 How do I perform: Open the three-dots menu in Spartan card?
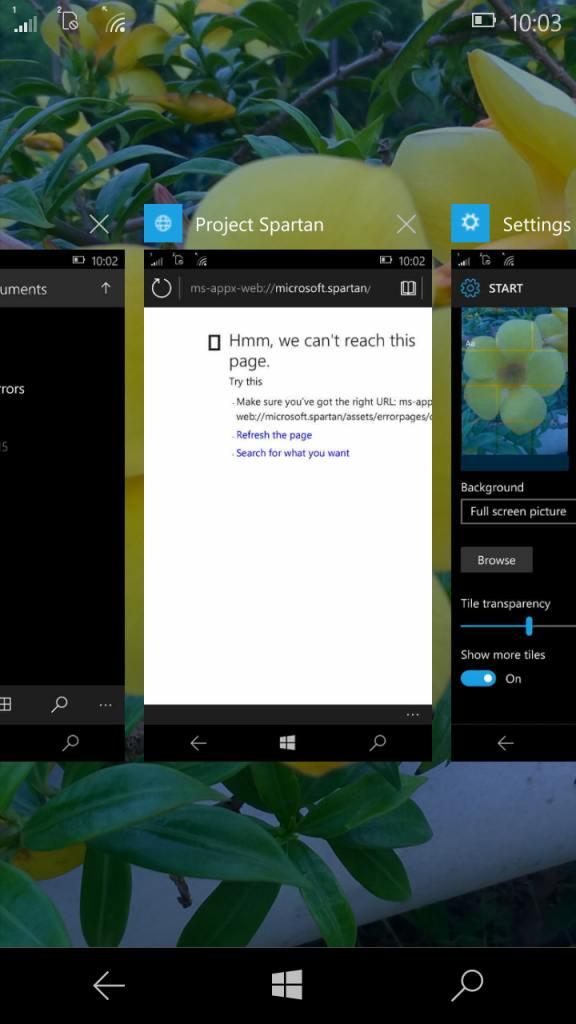(413, 714)
